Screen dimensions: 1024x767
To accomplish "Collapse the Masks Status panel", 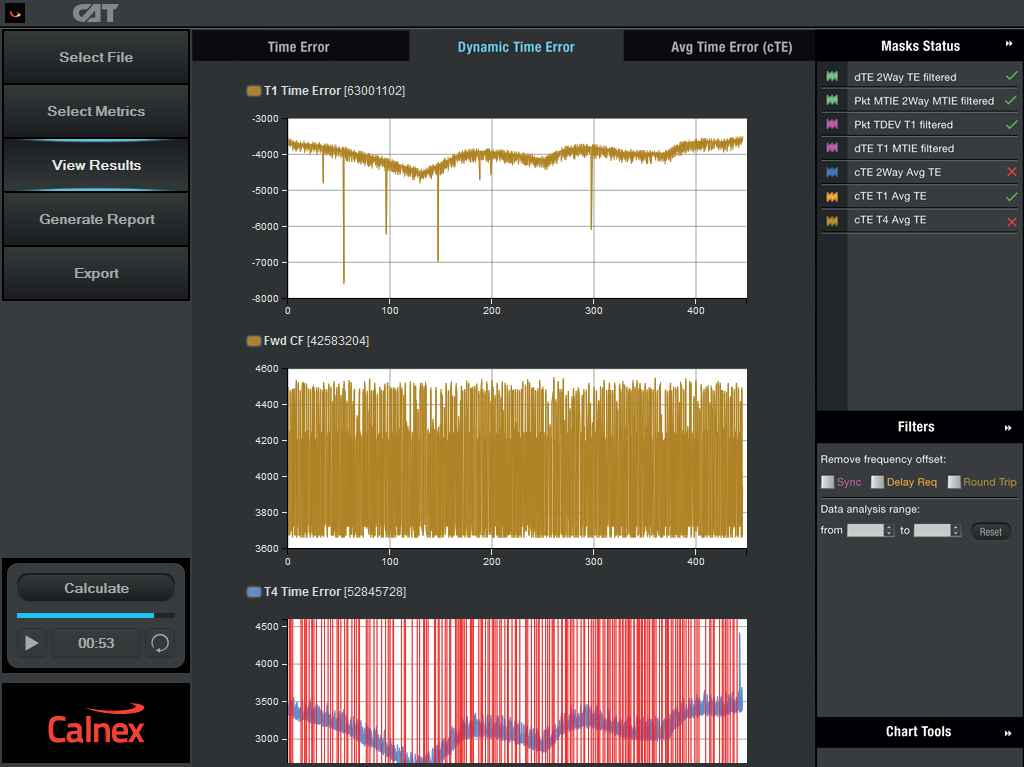I will 1009,45.
